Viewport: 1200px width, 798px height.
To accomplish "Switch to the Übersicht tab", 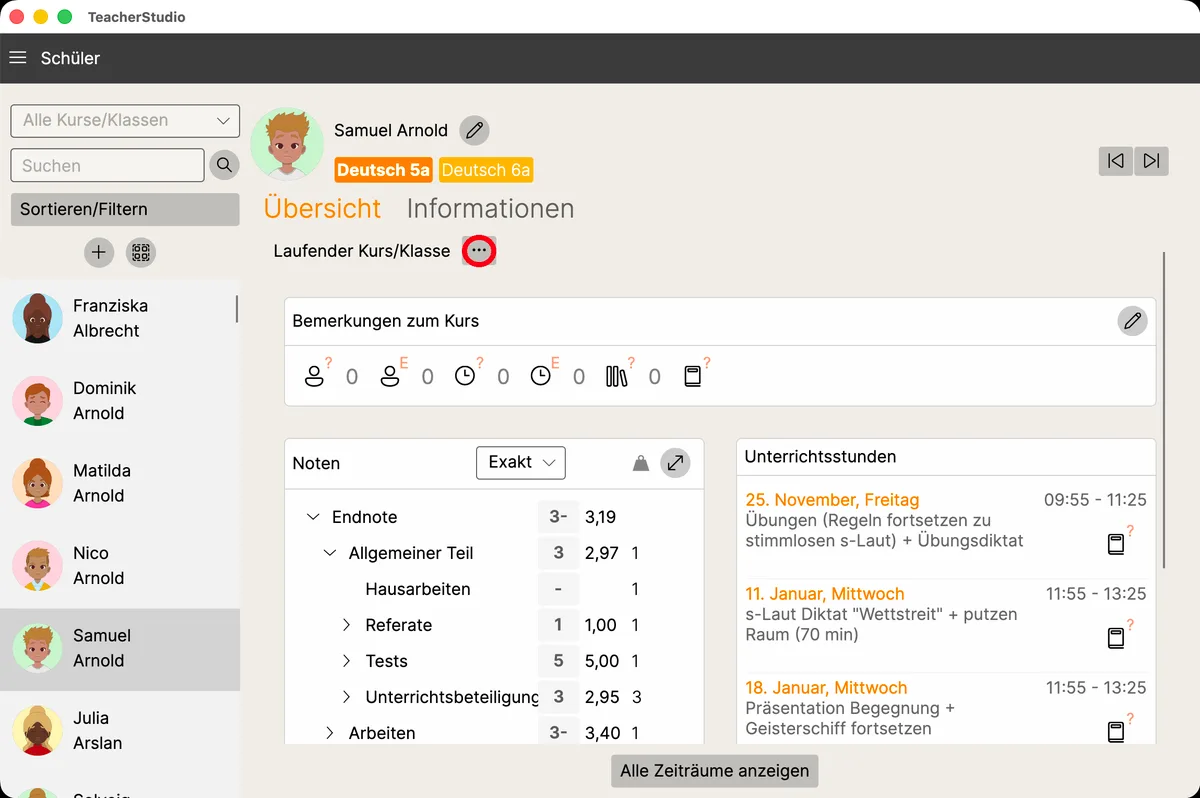I will pyautogui.click(x=322, y=208).
